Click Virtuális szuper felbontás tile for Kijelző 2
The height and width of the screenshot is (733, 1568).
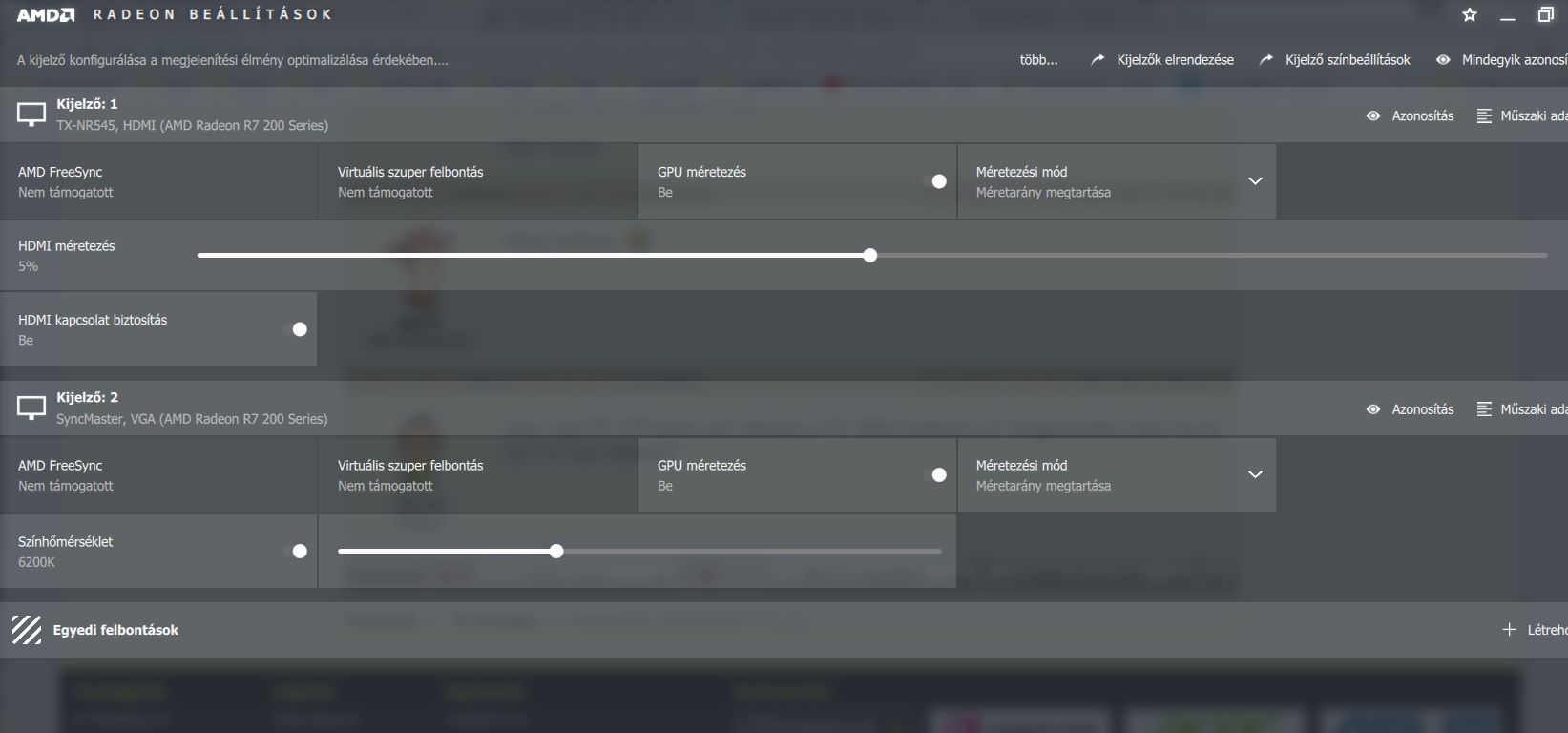(478, 475)
